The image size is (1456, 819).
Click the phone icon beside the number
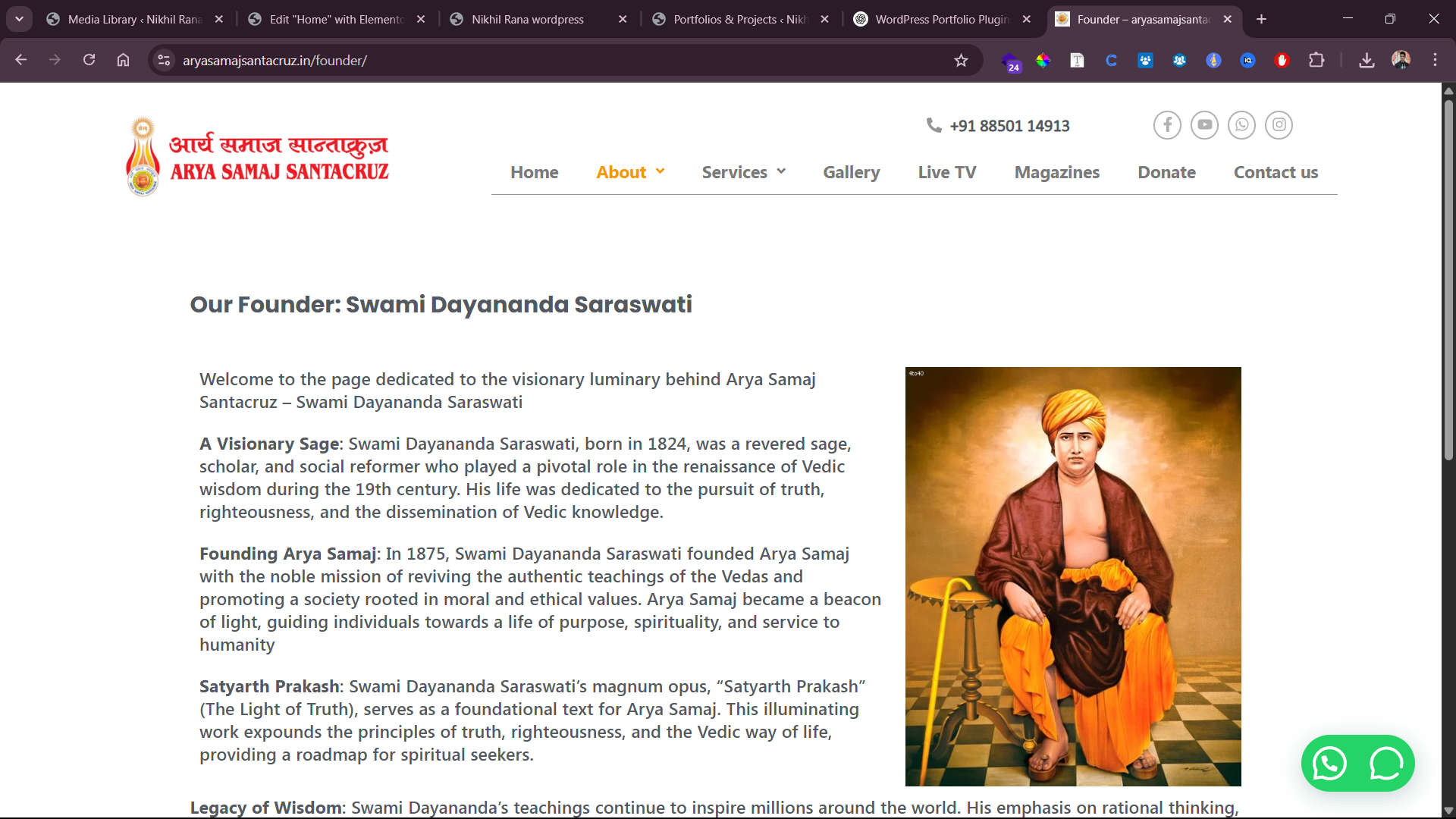[x=934, y=125]
